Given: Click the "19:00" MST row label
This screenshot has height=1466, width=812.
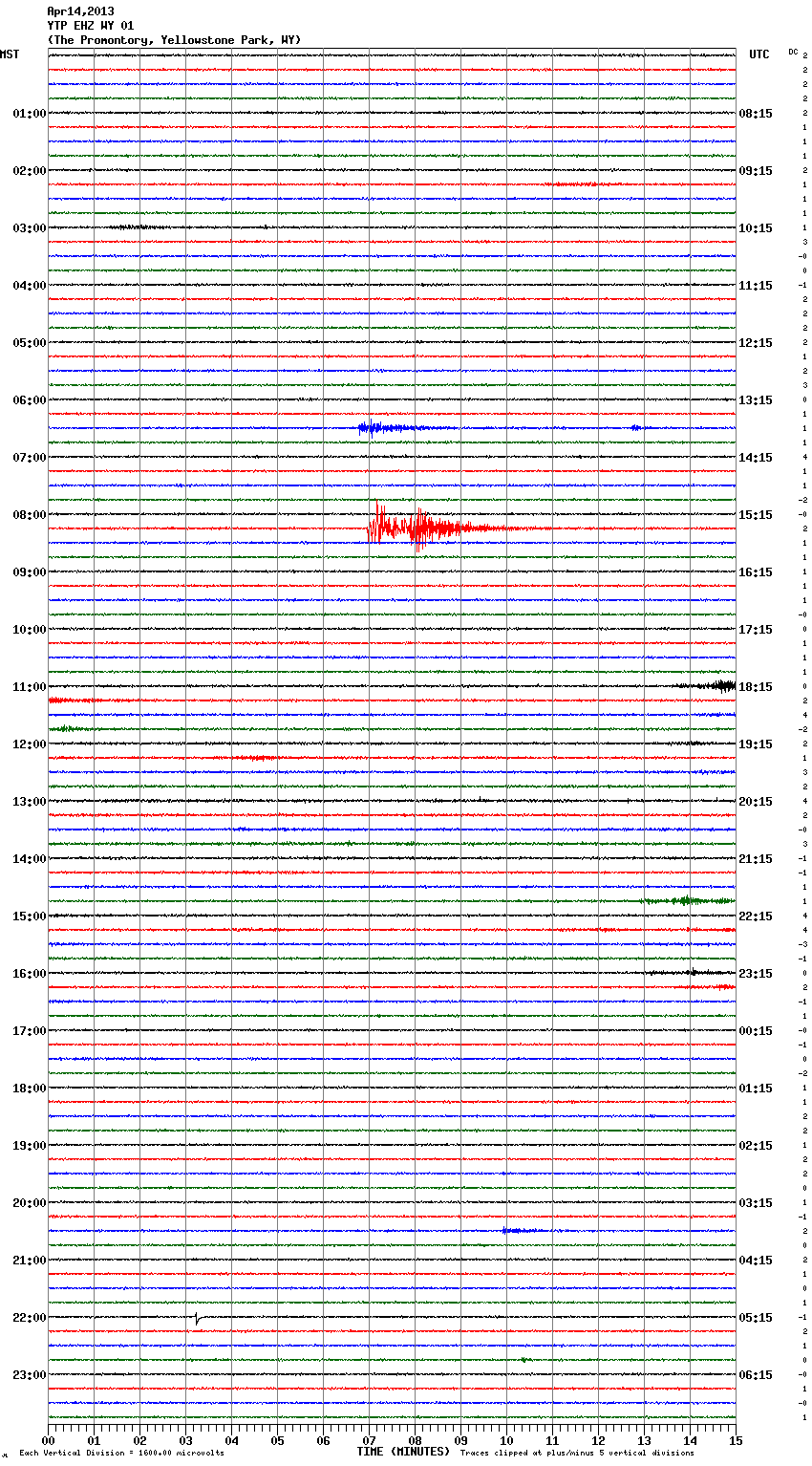Looking at the screenshot, I should tap(30, 1146).
